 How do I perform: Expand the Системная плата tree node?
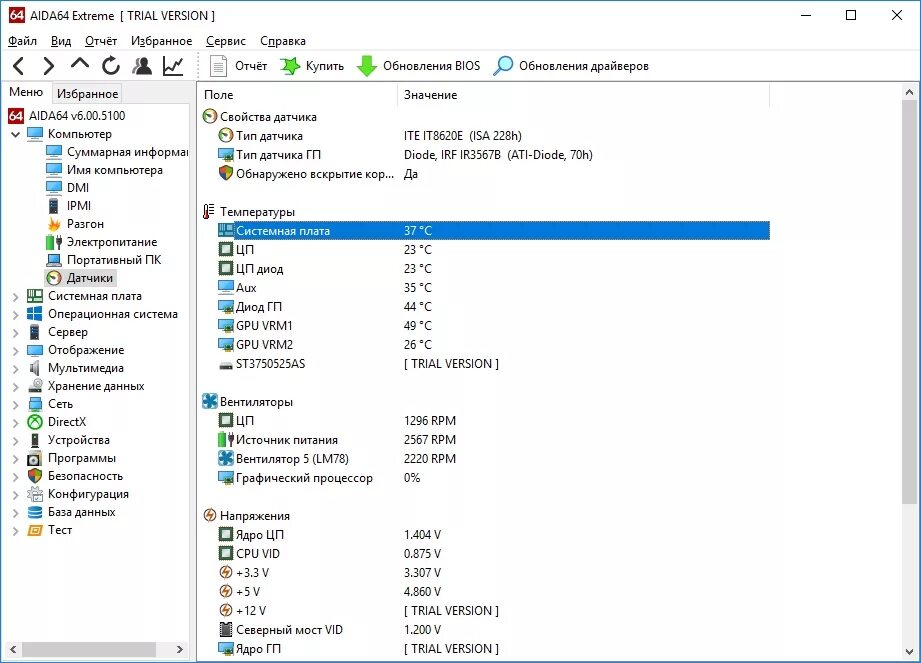[x=16, y=297]
